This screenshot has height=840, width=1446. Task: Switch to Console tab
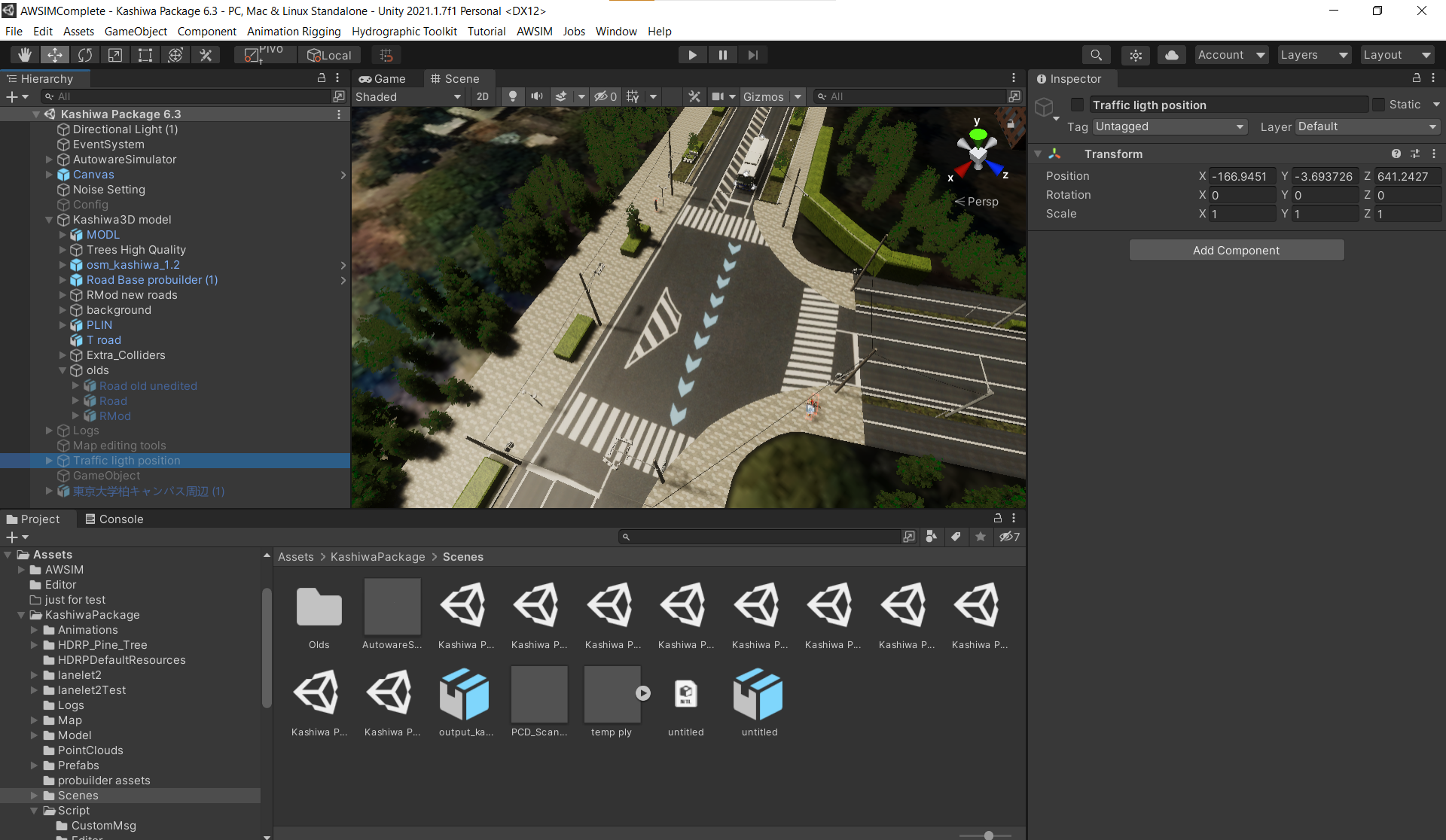114,519
